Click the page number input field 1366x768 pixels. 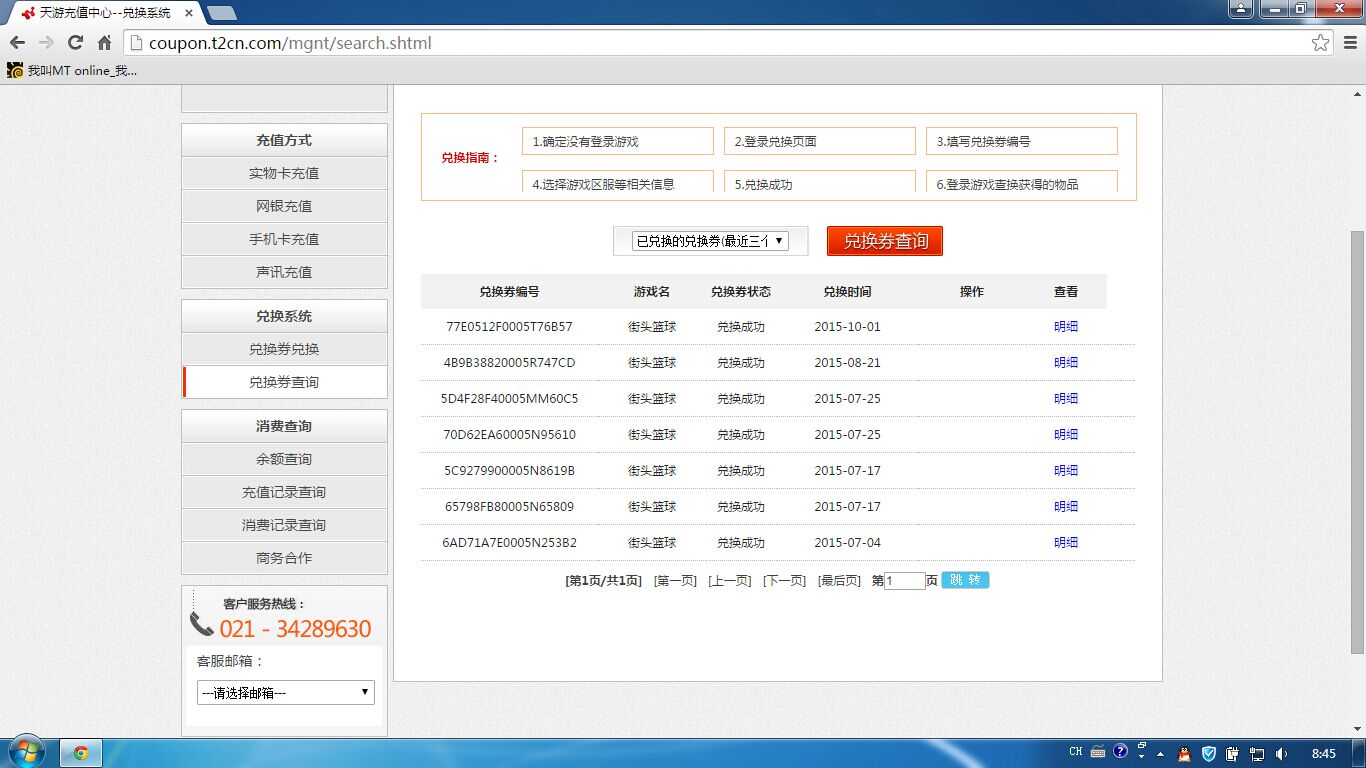pos(905,581)
